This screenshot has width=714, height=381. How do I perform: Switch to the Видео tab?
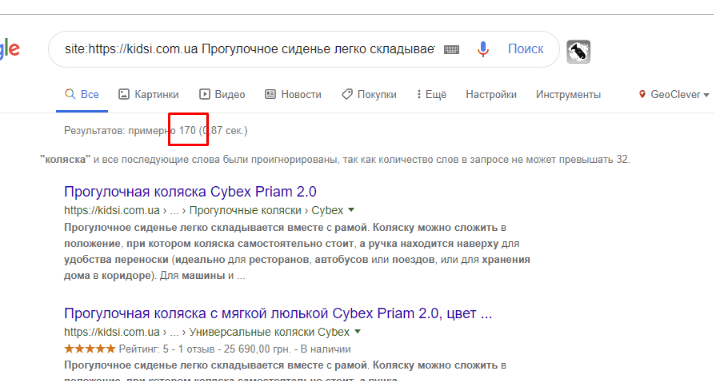222,94
